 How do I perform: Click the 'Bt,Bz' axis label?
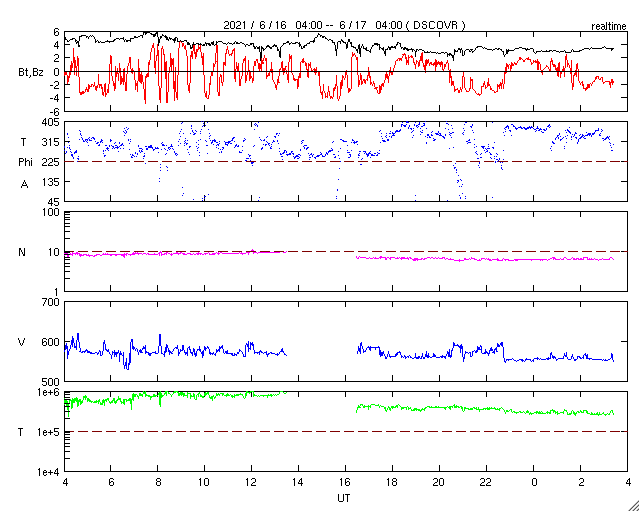[31, 74]
